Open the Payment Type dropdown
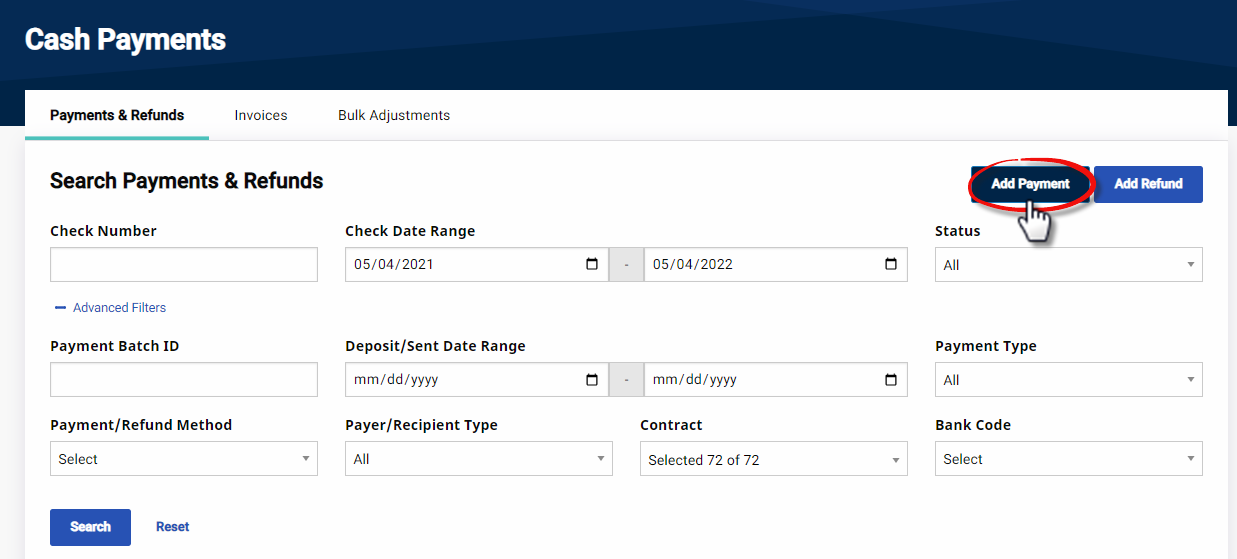 1068,380
